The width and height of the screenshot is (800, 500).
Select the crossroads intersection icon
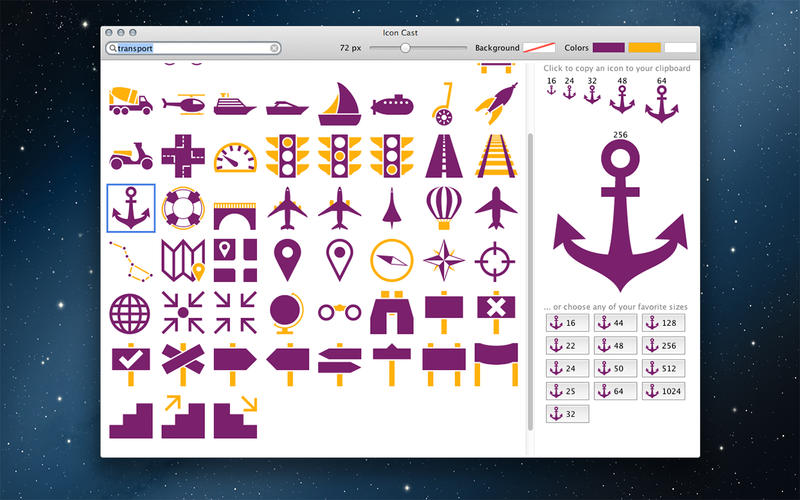(183, 156)
